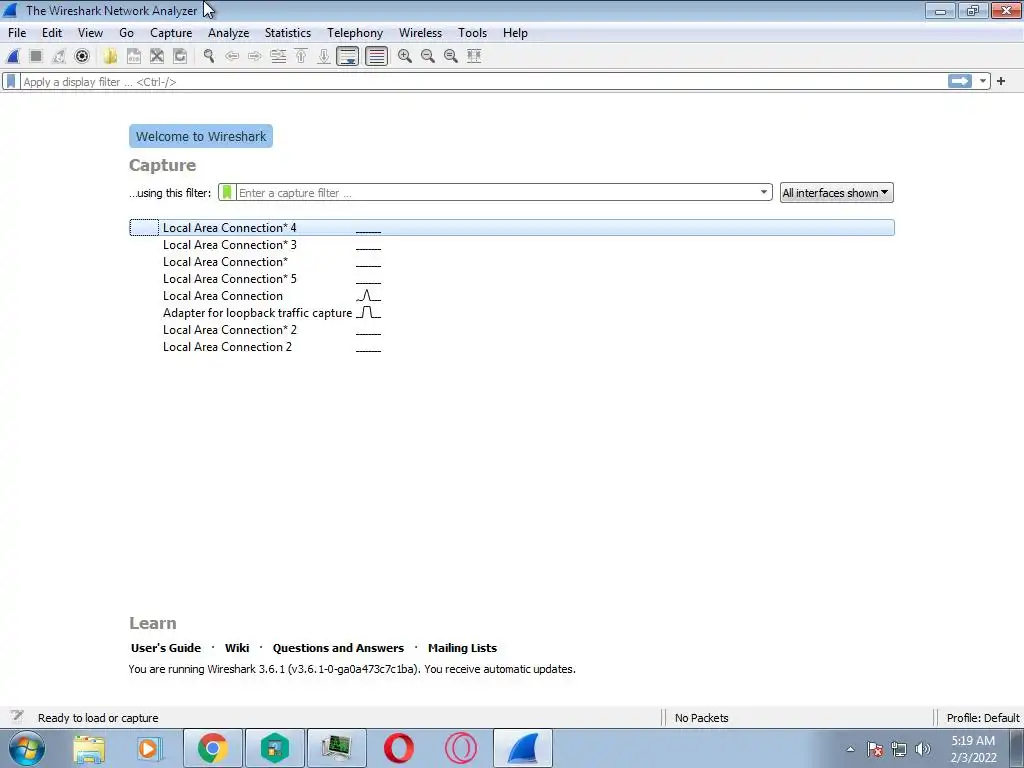The height and width of the screenshot is (768, 1024).
Task: Open the Capture menu
Action: point(171,33)
